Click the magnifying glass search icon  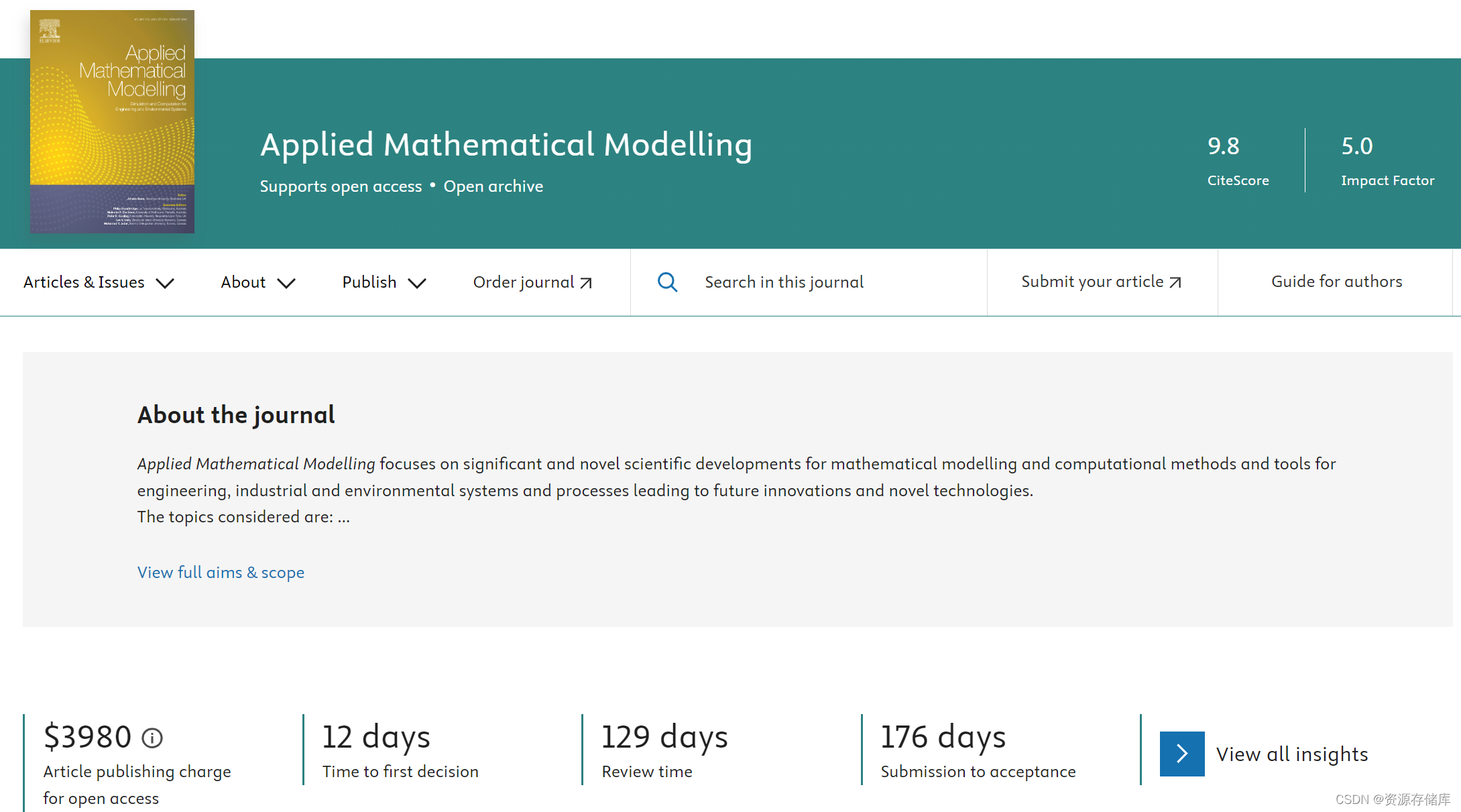coord(667,282)
